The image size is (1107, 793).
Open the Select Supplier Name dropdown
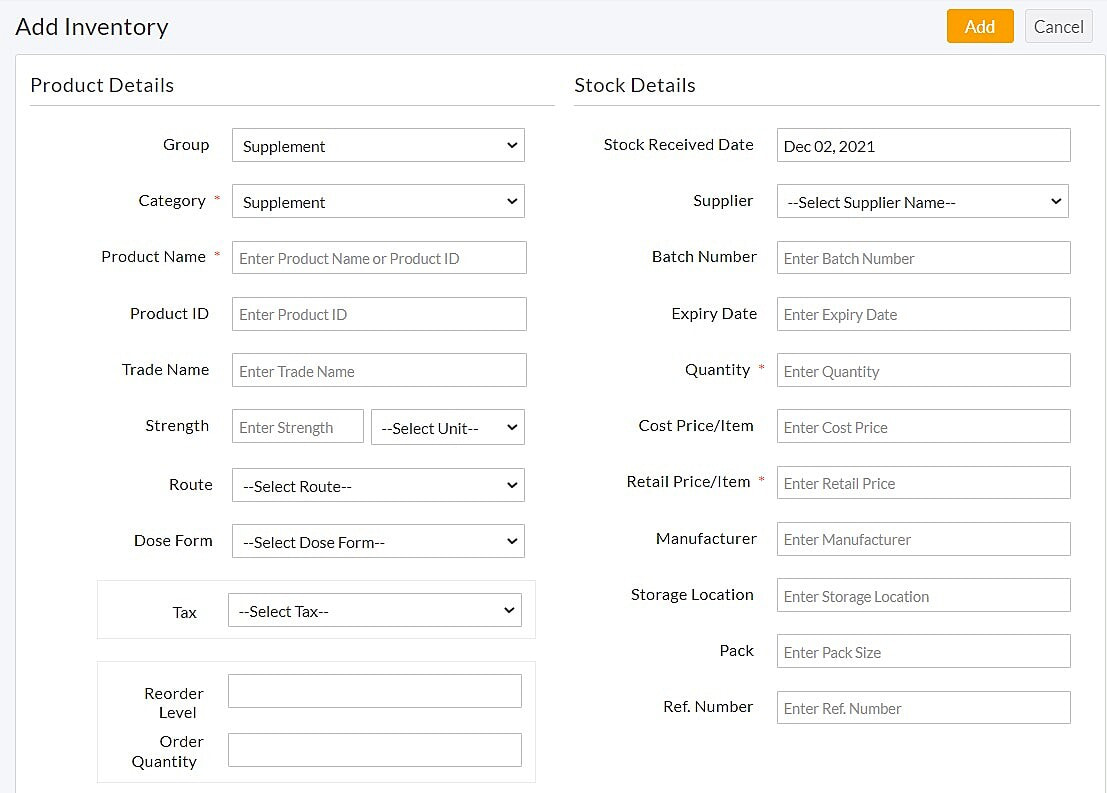pos(922,202)
